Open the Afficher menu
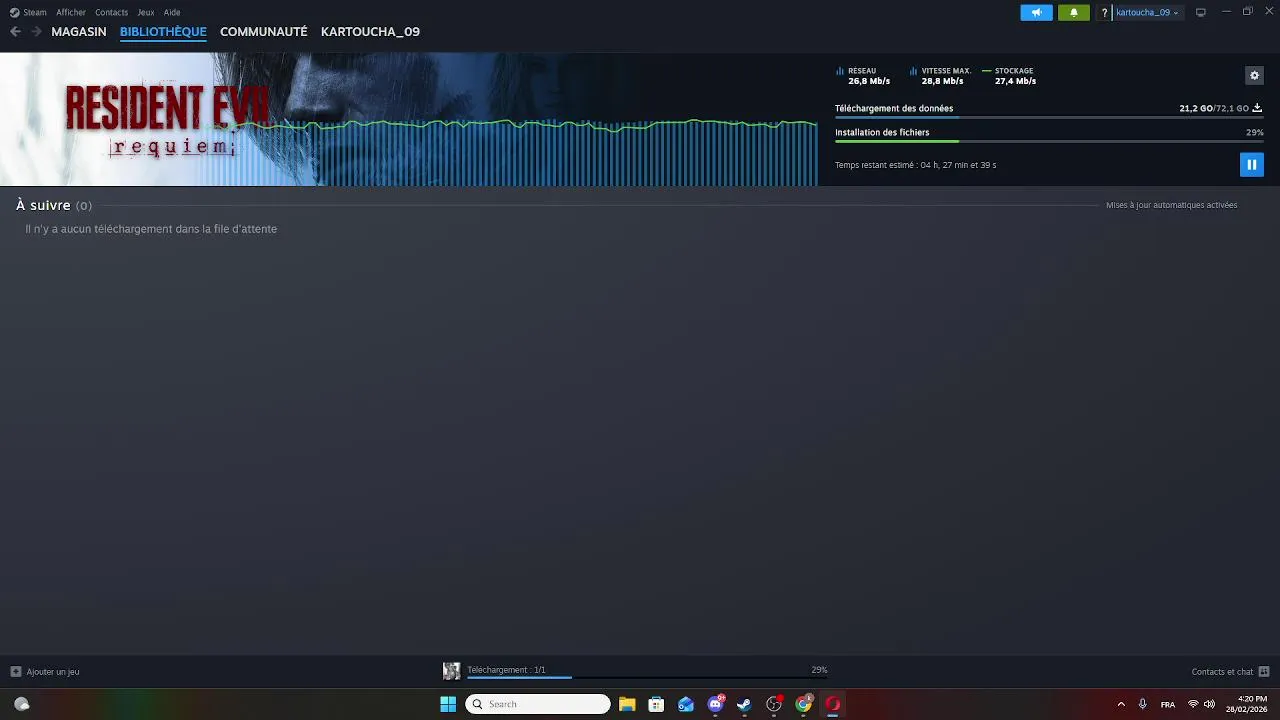The image size is (1280, 720). point(71,13)
